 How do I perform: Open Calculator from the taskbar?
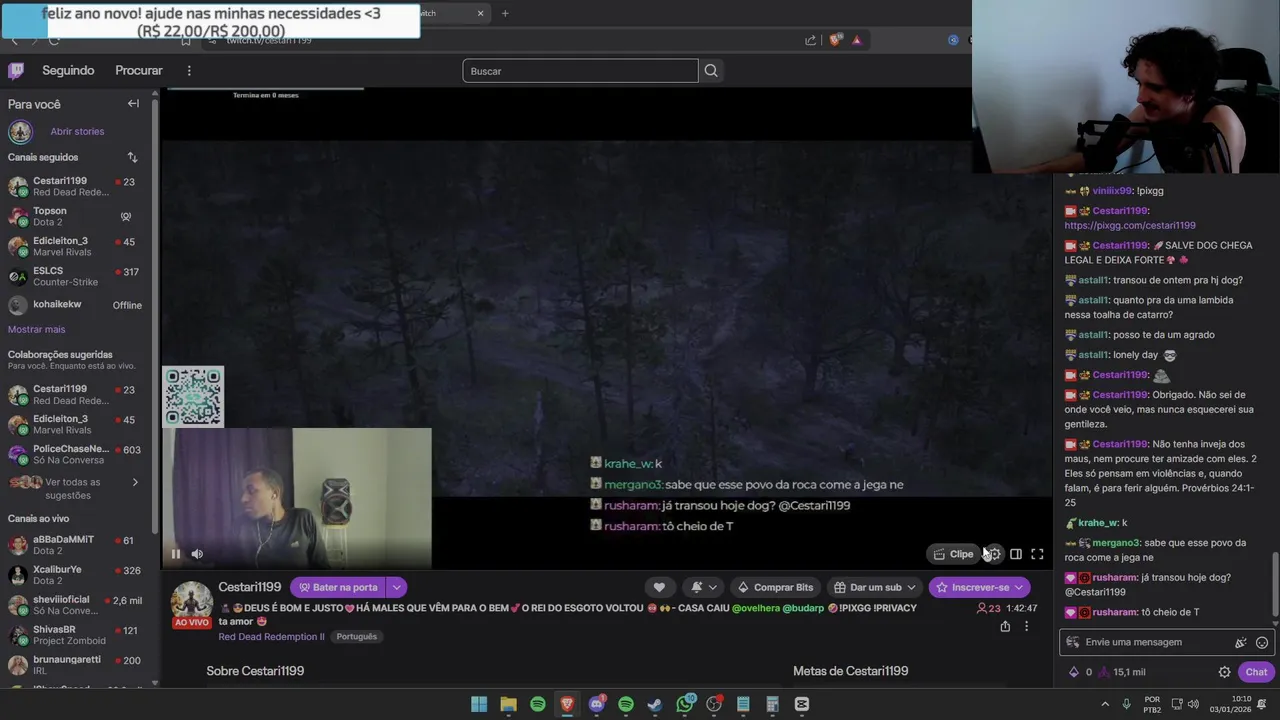(772, 704)
